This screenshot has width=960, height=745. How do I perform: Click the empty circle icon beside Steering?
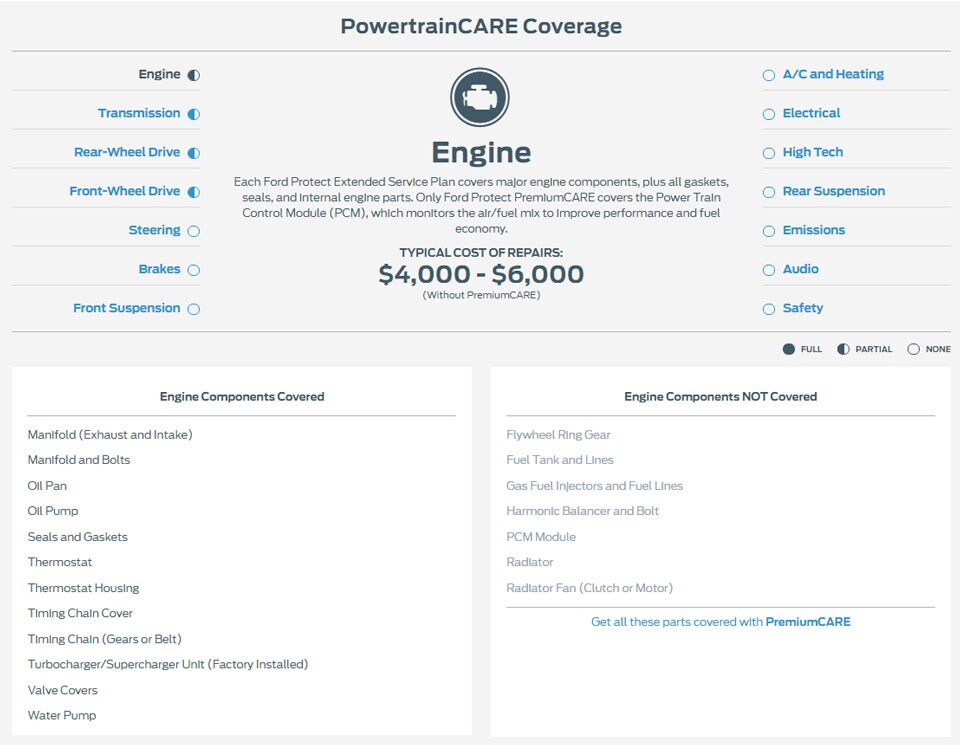193,231
